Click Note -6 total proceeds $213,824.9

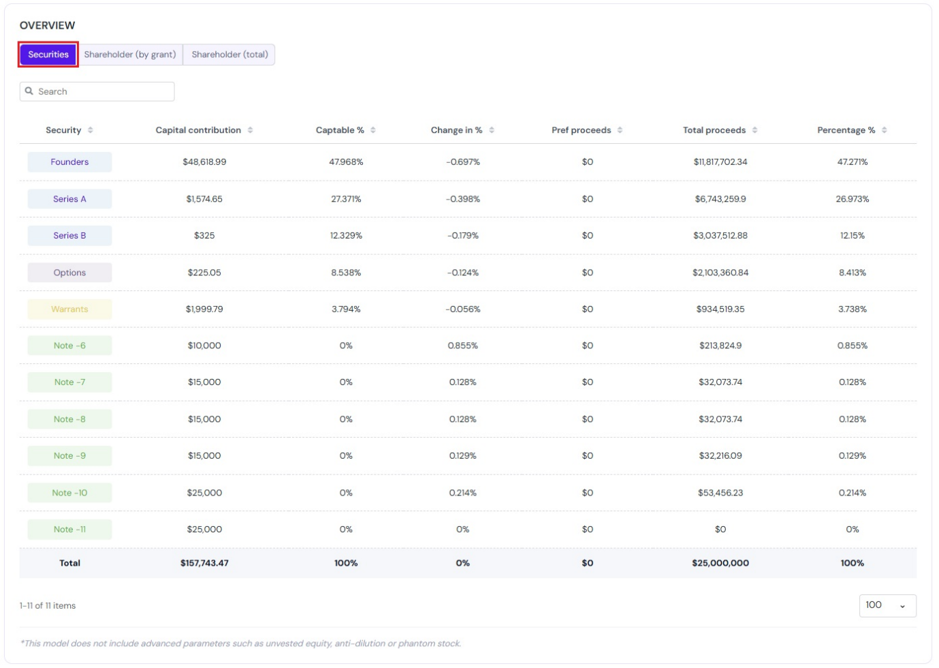point(720,346)
